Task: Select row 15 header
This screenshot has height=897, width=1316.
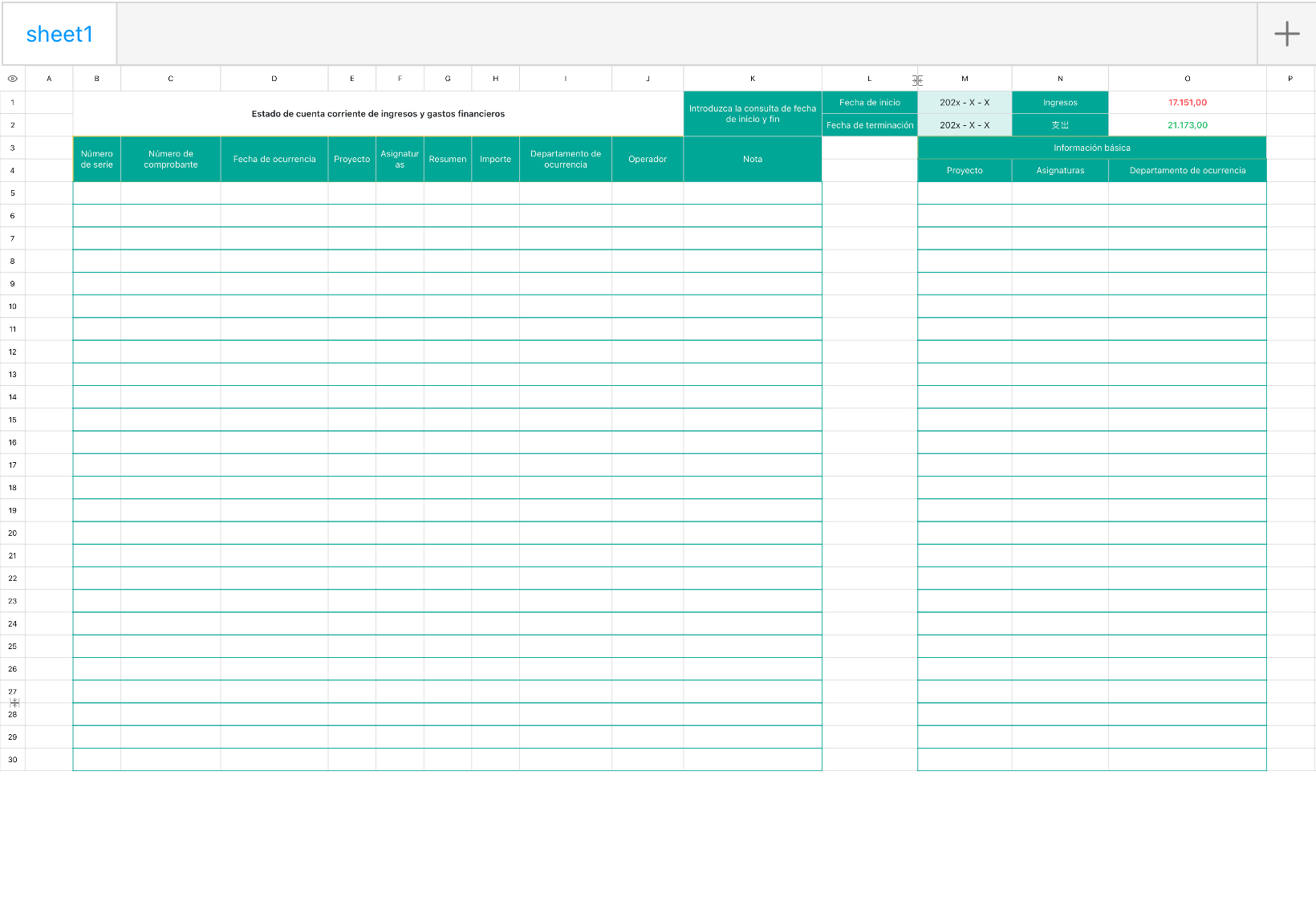Action: click(13, 420)
